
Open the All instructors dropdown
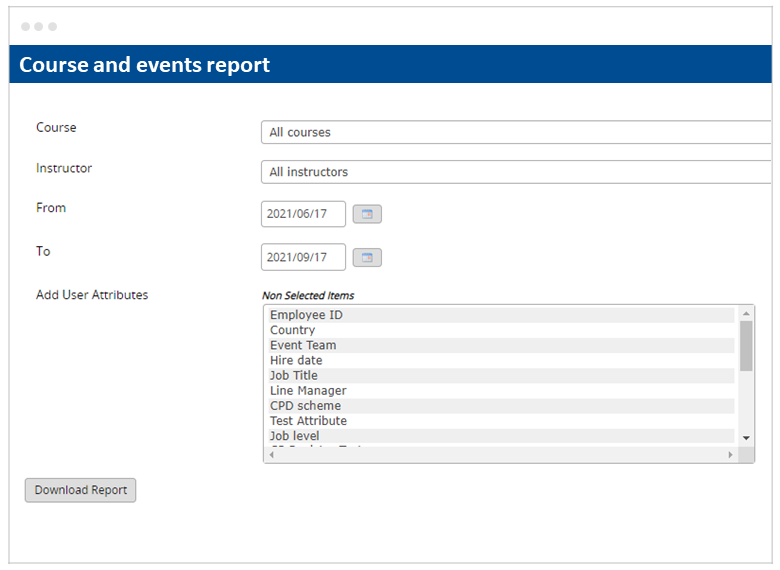tap(516, 172)
